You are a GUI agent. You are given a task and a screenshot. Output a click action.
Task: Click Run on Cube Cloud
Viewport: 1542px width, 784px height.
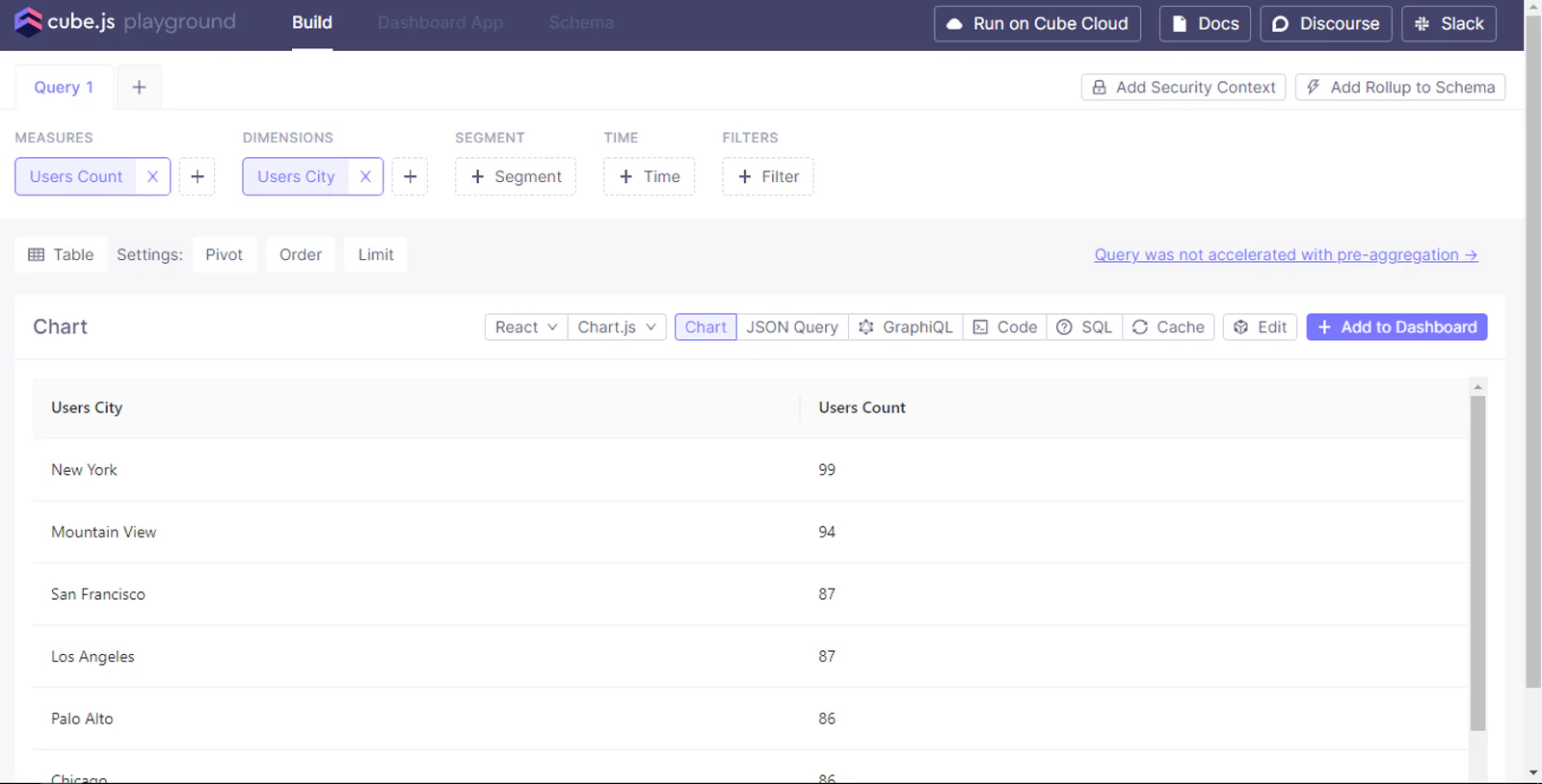click(1037, 23)
